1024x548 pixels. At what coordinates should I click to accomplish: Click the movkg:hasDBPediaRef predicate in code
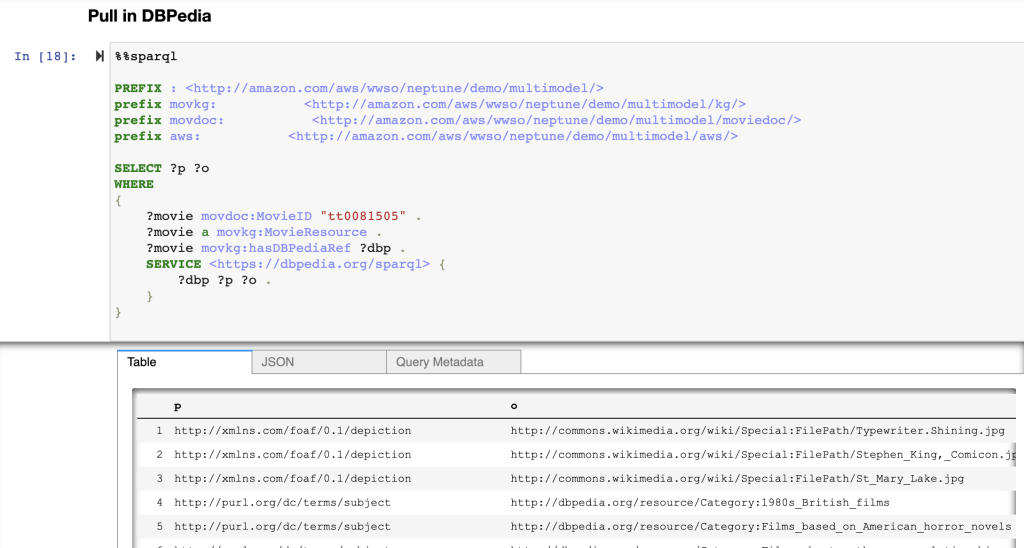click(x=276, y=248)
